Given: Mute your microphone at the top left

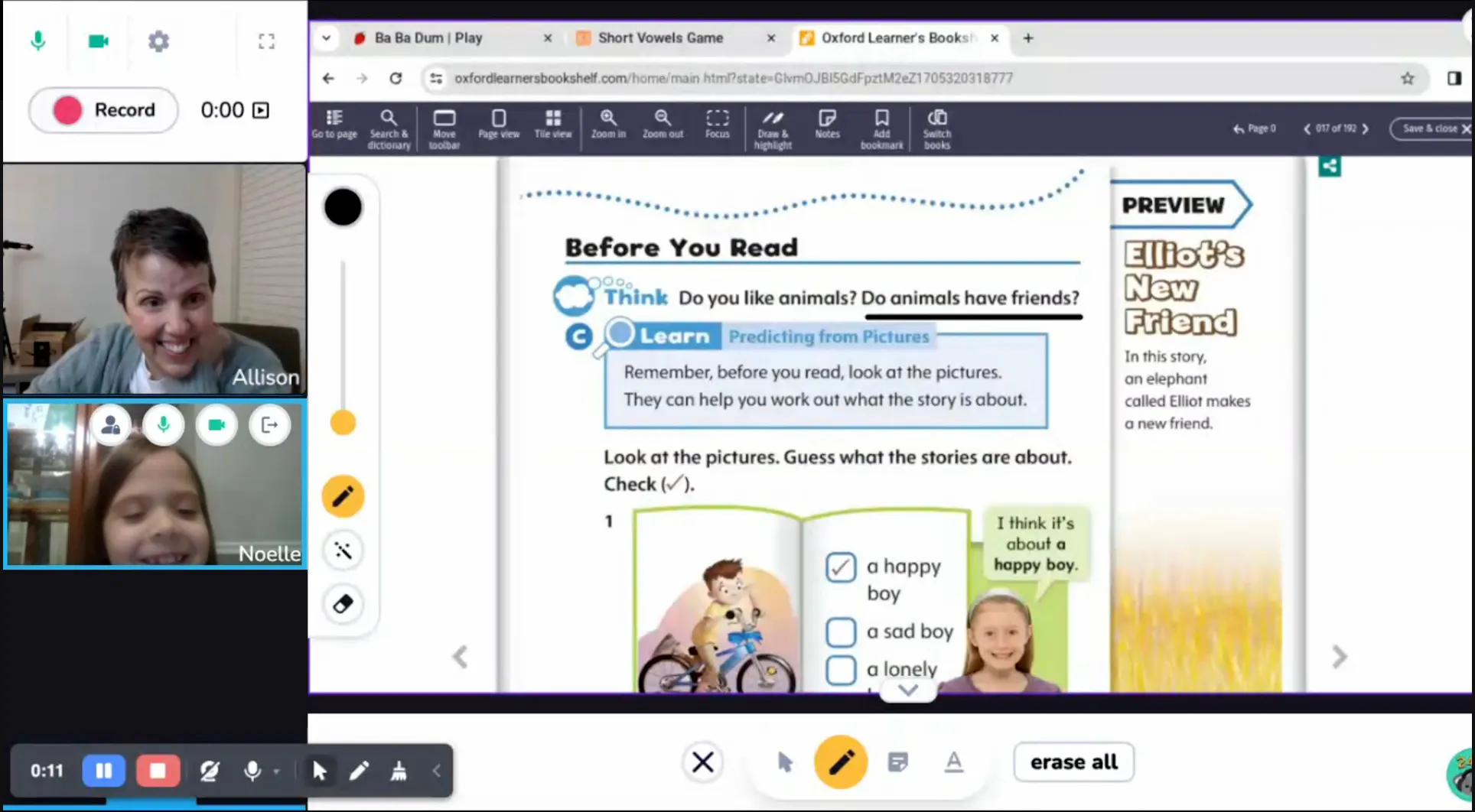Looking at the screenshot, I should (37, 41).
